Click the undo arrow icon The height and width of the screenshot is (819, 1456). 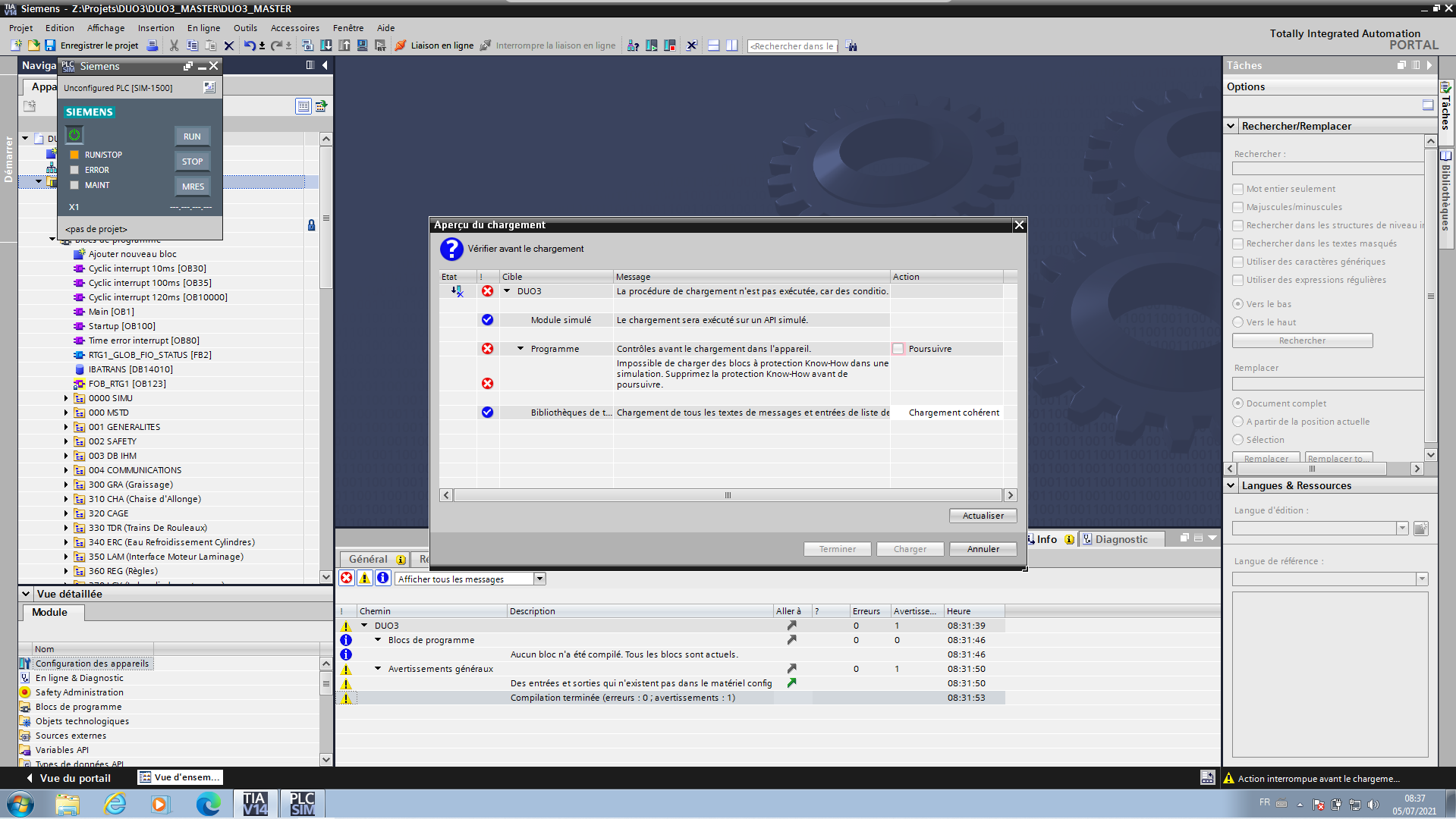249,45
